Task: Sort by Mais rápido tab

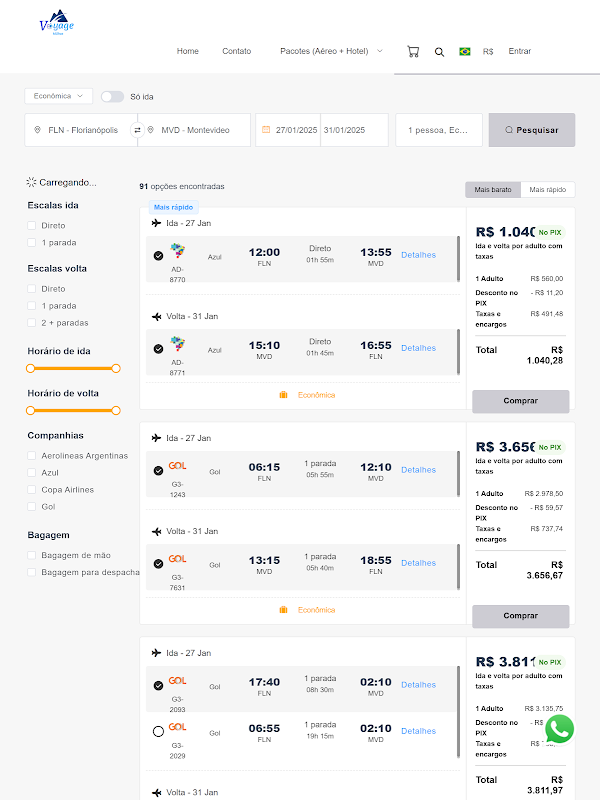Action: tap(547, 189)
